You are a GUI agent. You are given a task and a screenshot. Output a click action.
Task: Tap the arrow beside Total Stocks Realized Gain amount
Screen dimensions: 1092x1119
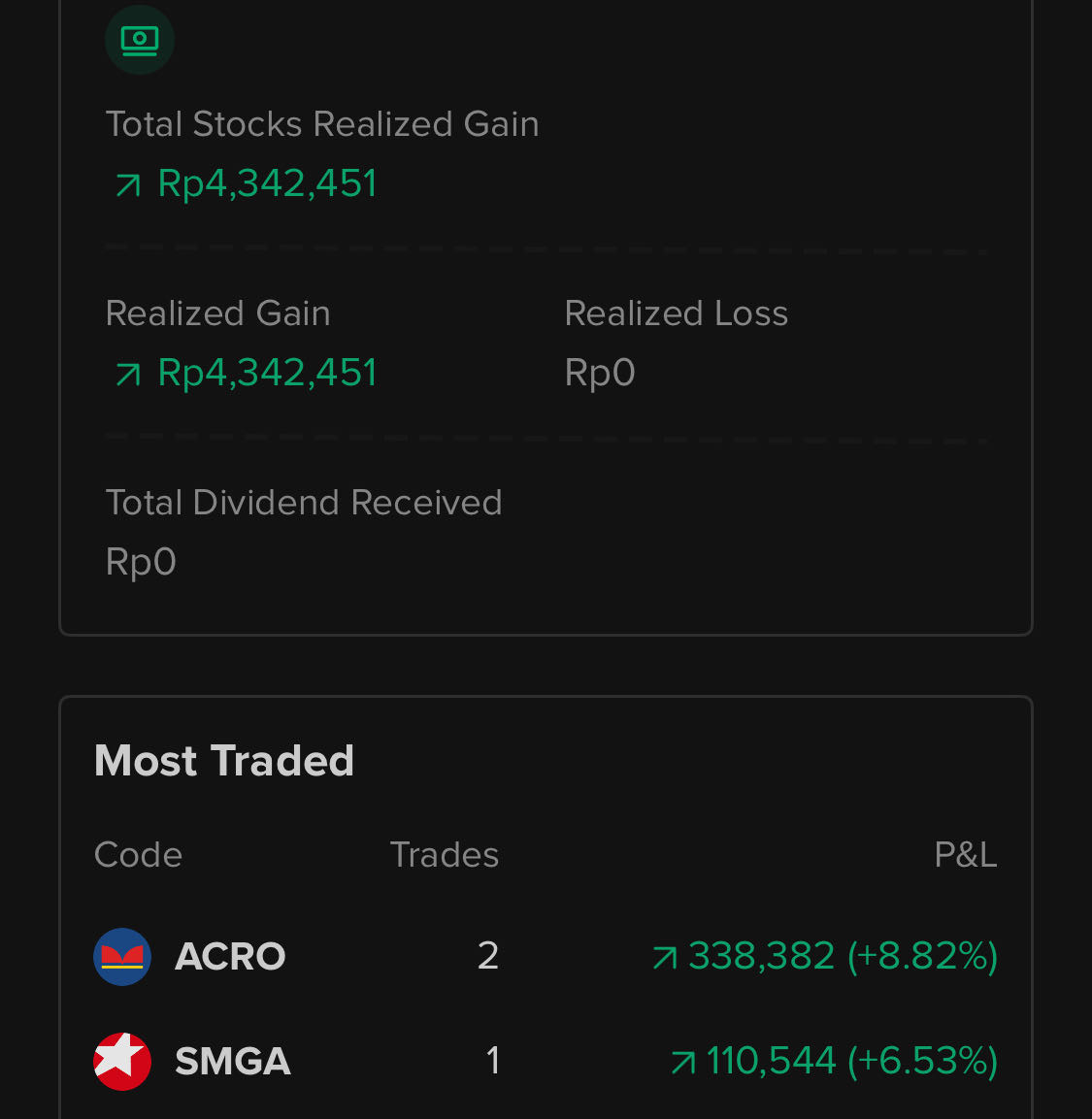tap(128, 184)
